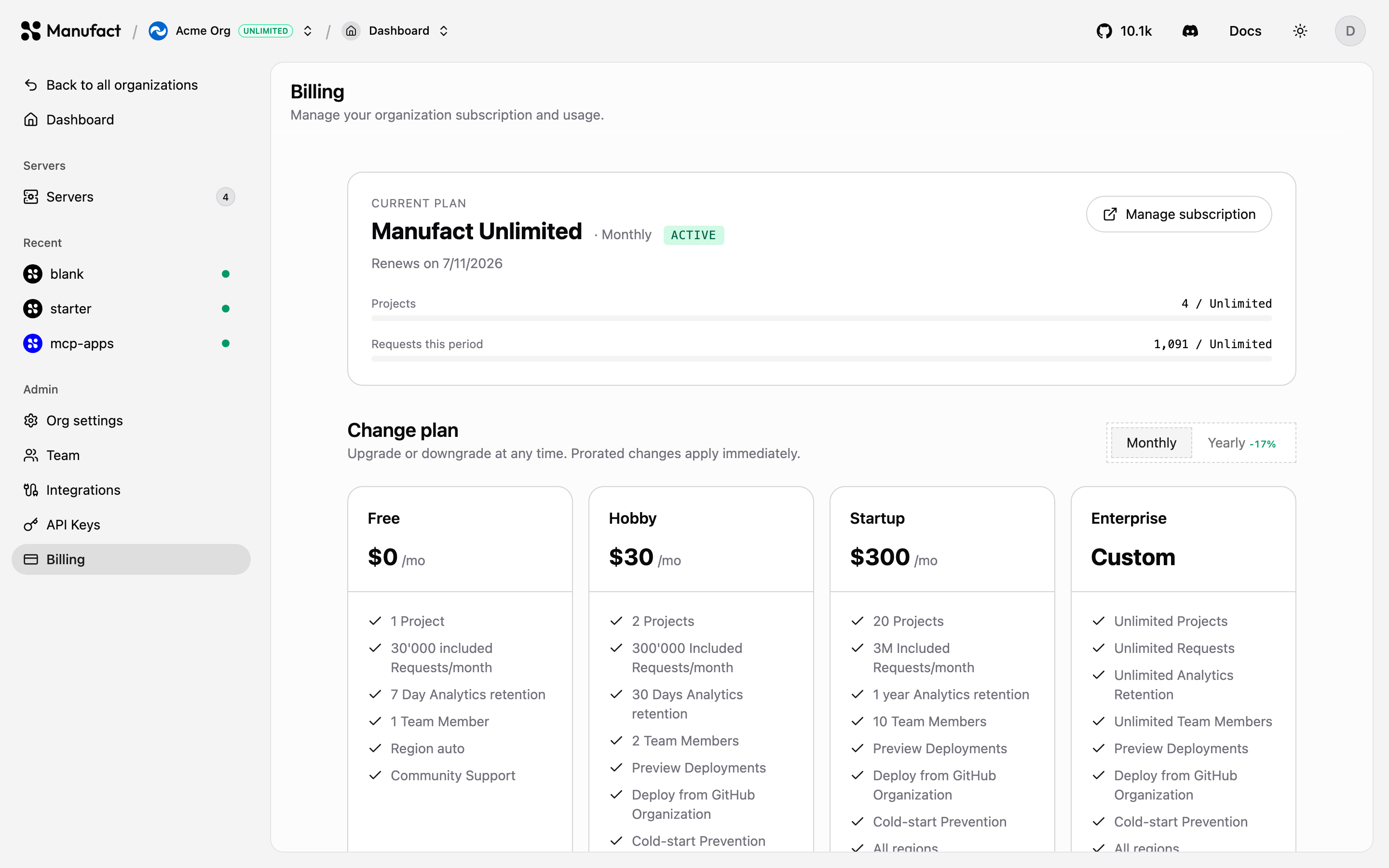Open the GitHub 10.1k stars link
The width and height of the screenshot is (1389, 868).
click(x=1124, y=31)
